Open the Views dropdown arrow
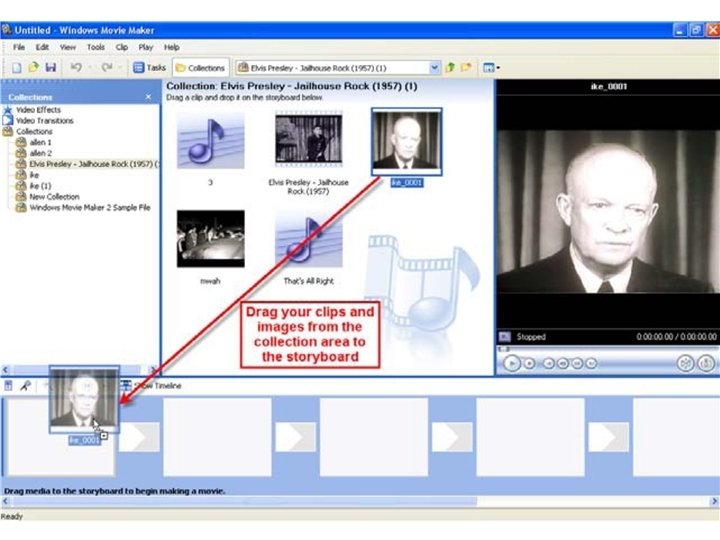Image resolution: width=720 pixels, height=540 pixels. (498, 68)
